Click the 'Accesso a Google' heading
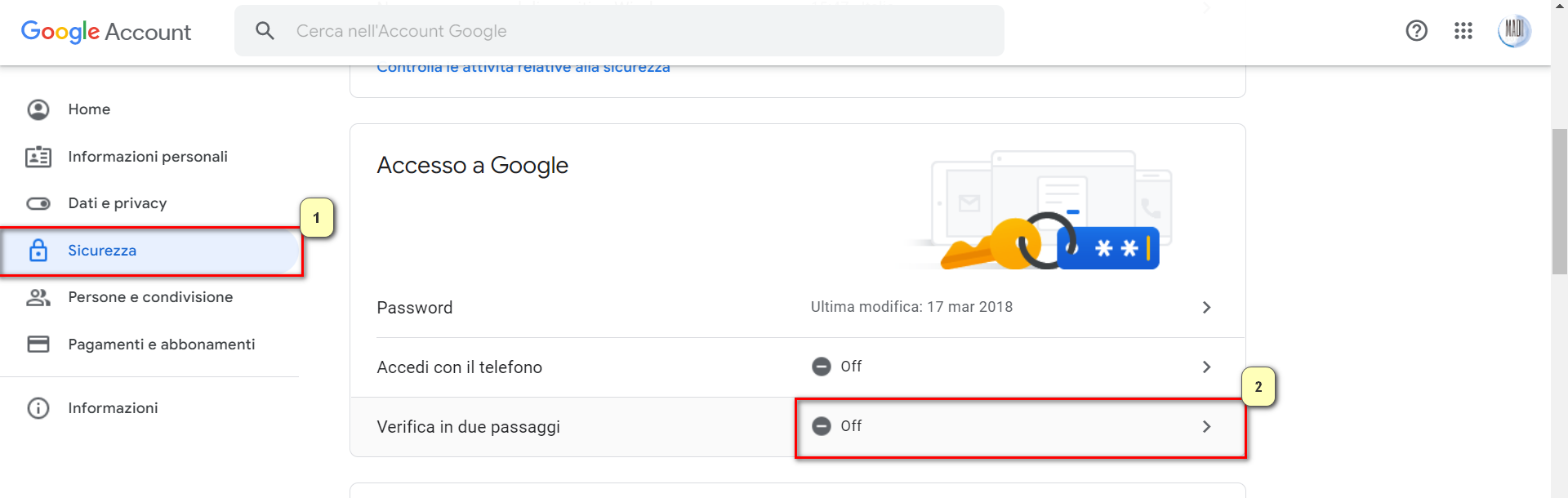 click(x=472, y=166)
